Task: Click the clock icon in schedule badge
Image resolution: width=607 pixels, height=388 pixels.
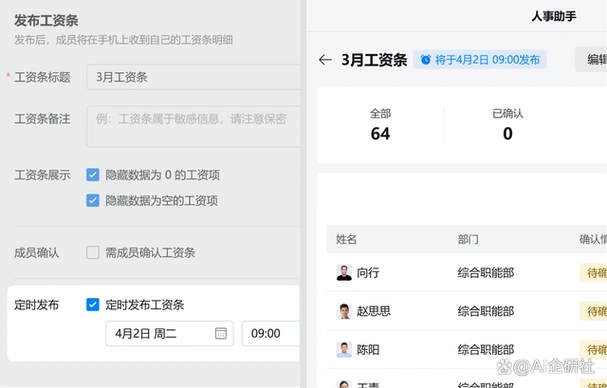Action: pos(425,60)
